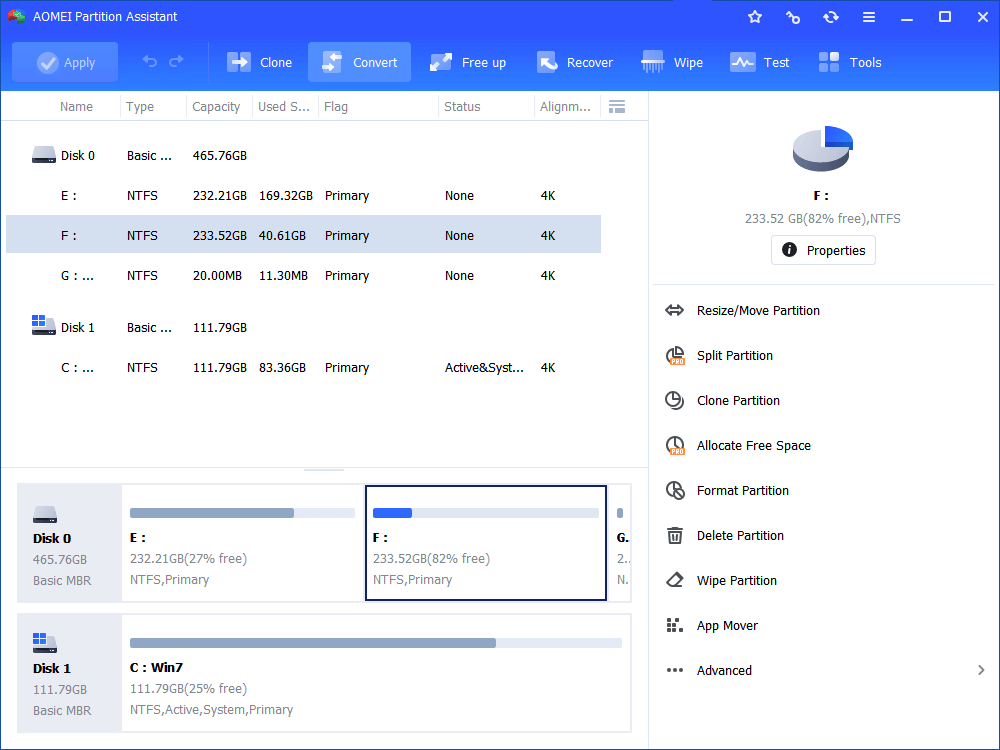This screenshot has width=1000, height=750.
Task: Choose Resize/Move Partition
Action: coord(758,311)
